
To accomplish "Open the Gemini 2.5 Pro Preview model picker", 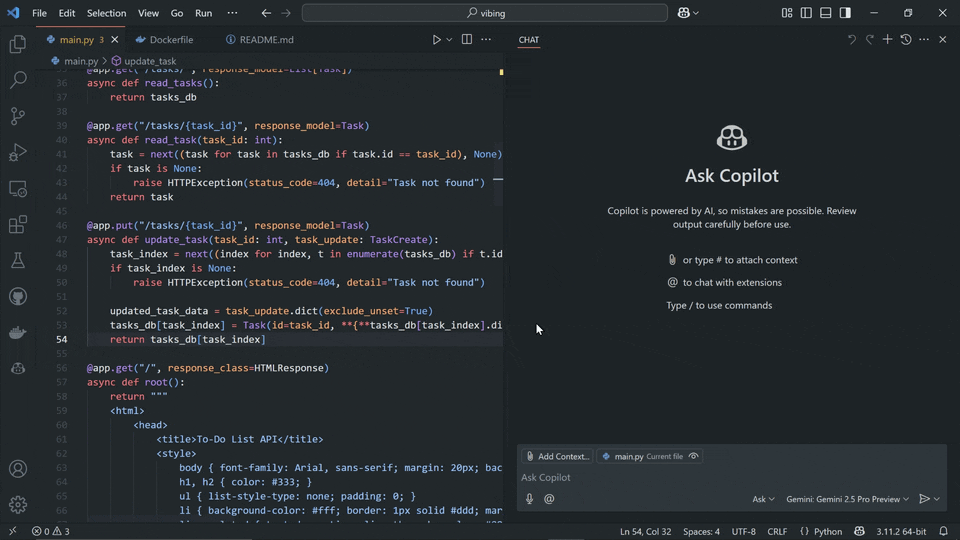I will click(x=847, y=499).
